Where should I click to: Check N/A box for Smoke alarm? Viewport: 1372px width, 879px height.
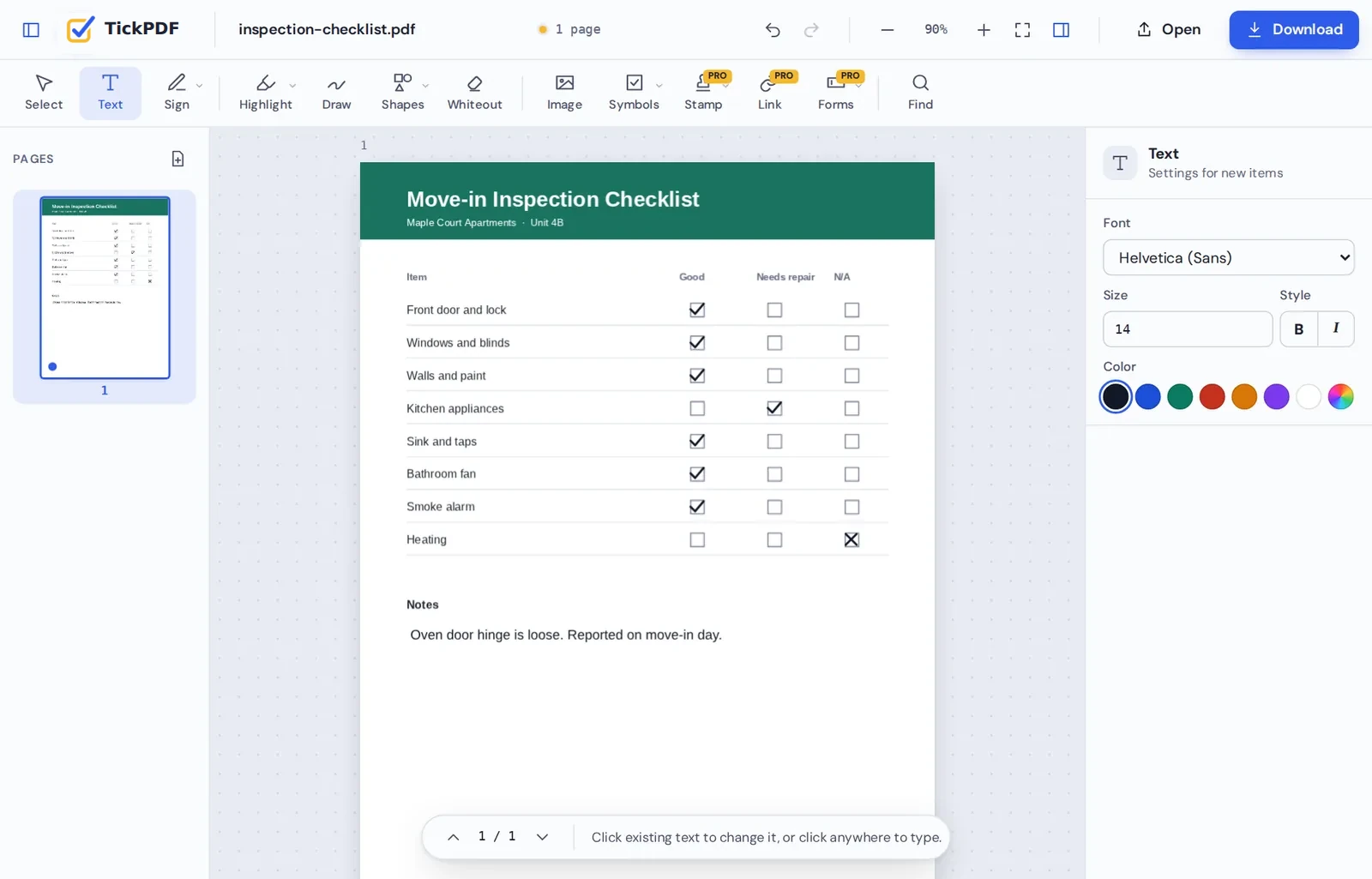tap(851, 507)
